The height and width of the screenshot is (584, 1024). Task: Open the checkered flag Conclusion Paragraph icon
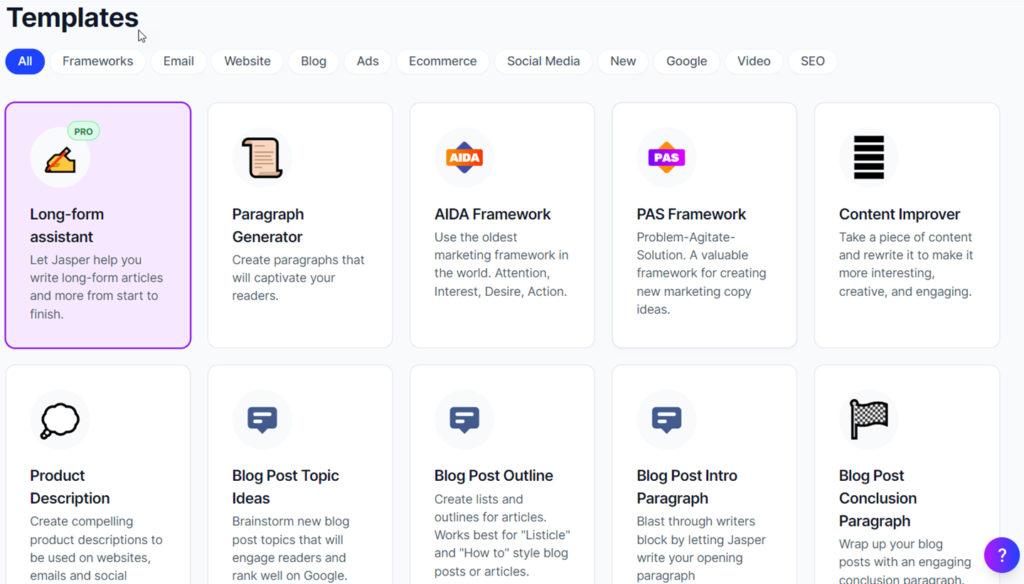click(x=869, y=419)
